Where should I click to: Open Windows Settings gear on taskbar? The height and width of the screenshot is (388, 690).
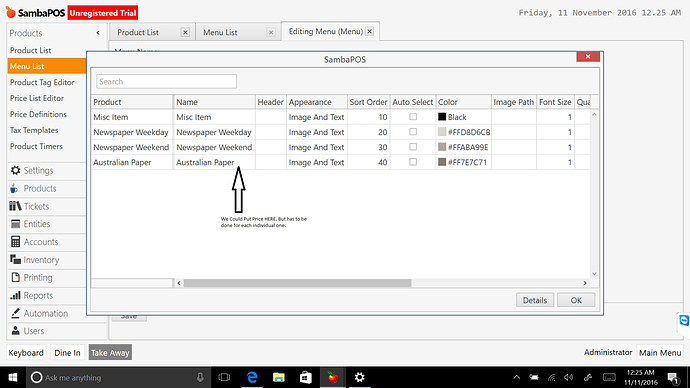(x=360, y=377)
